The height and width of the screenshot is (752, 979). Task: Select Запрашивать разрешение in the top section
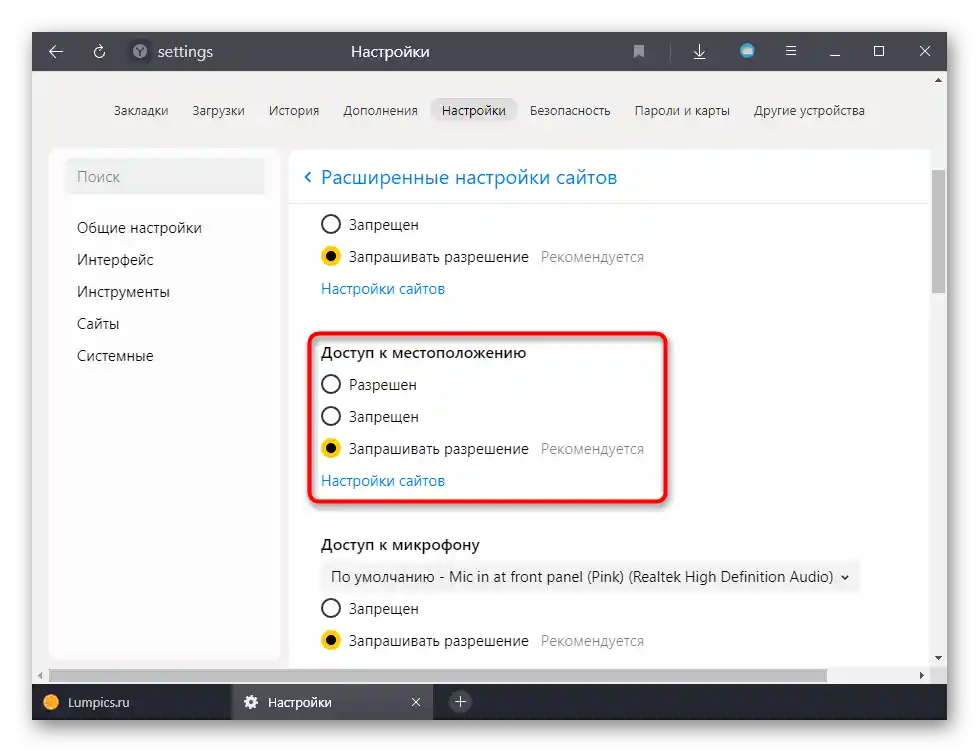click(x=331, y=257)
